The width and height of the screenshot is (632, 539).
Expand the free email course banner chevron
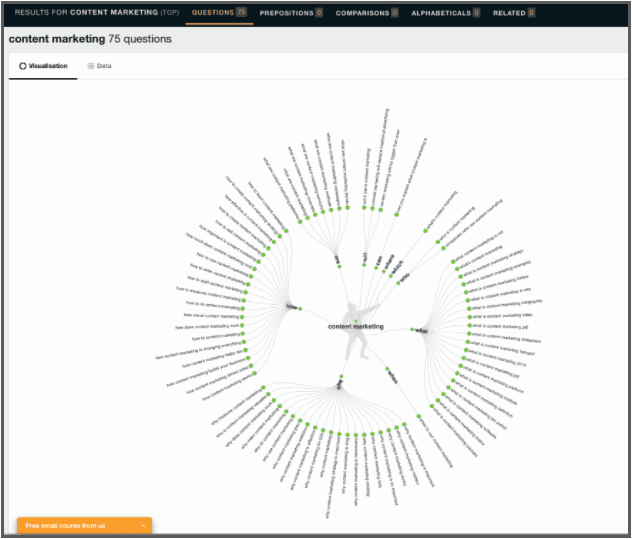point(143,525)
